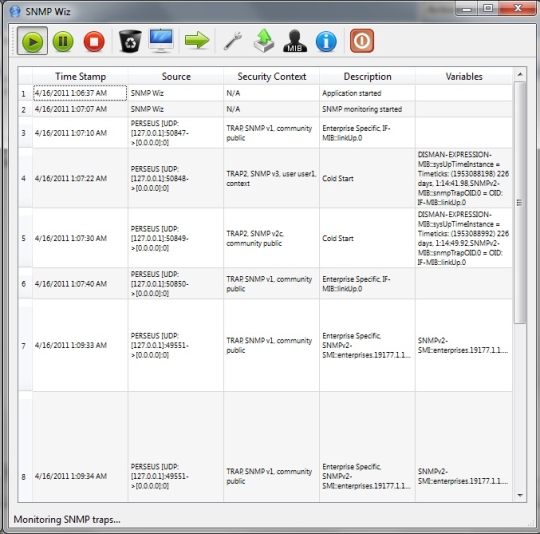The height and width of the screenshot is (534, 540).
Task: Click 'TRAP2, SNMP v3, user user1' cell
Action: (x=272, y=178)
